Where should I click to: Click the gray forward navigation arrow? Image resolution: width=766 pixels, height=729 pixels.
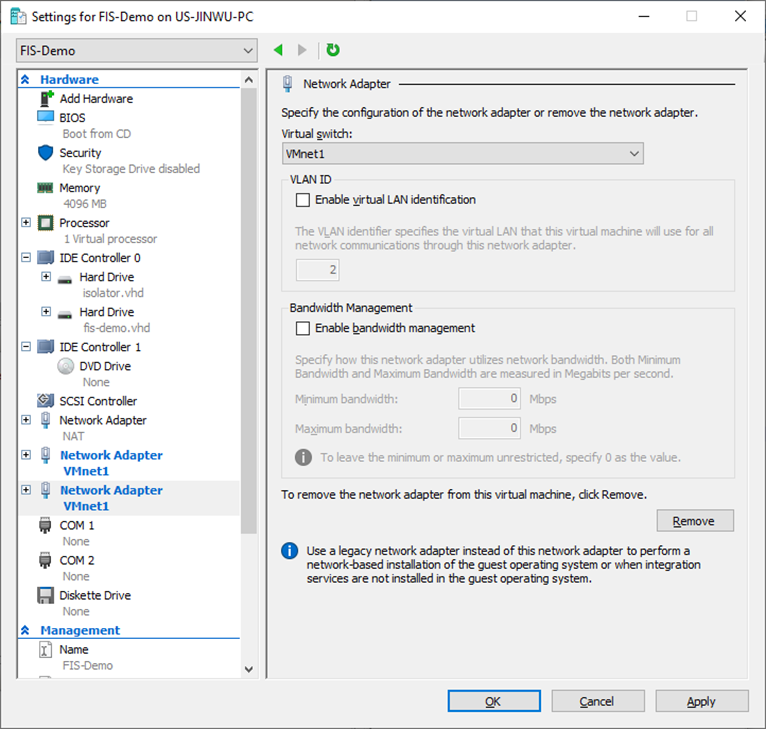302,50
